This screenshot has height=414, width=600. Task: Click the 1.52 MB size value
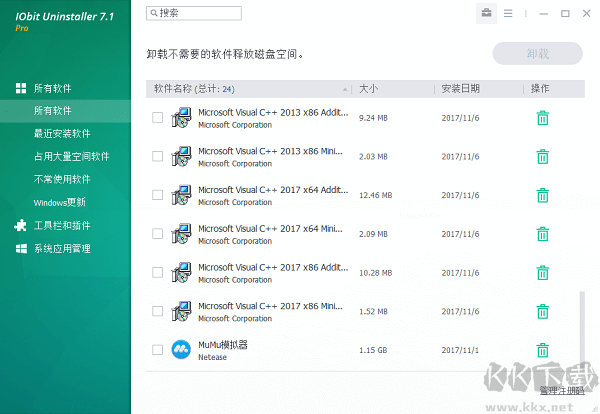click(x=373, y=311)
